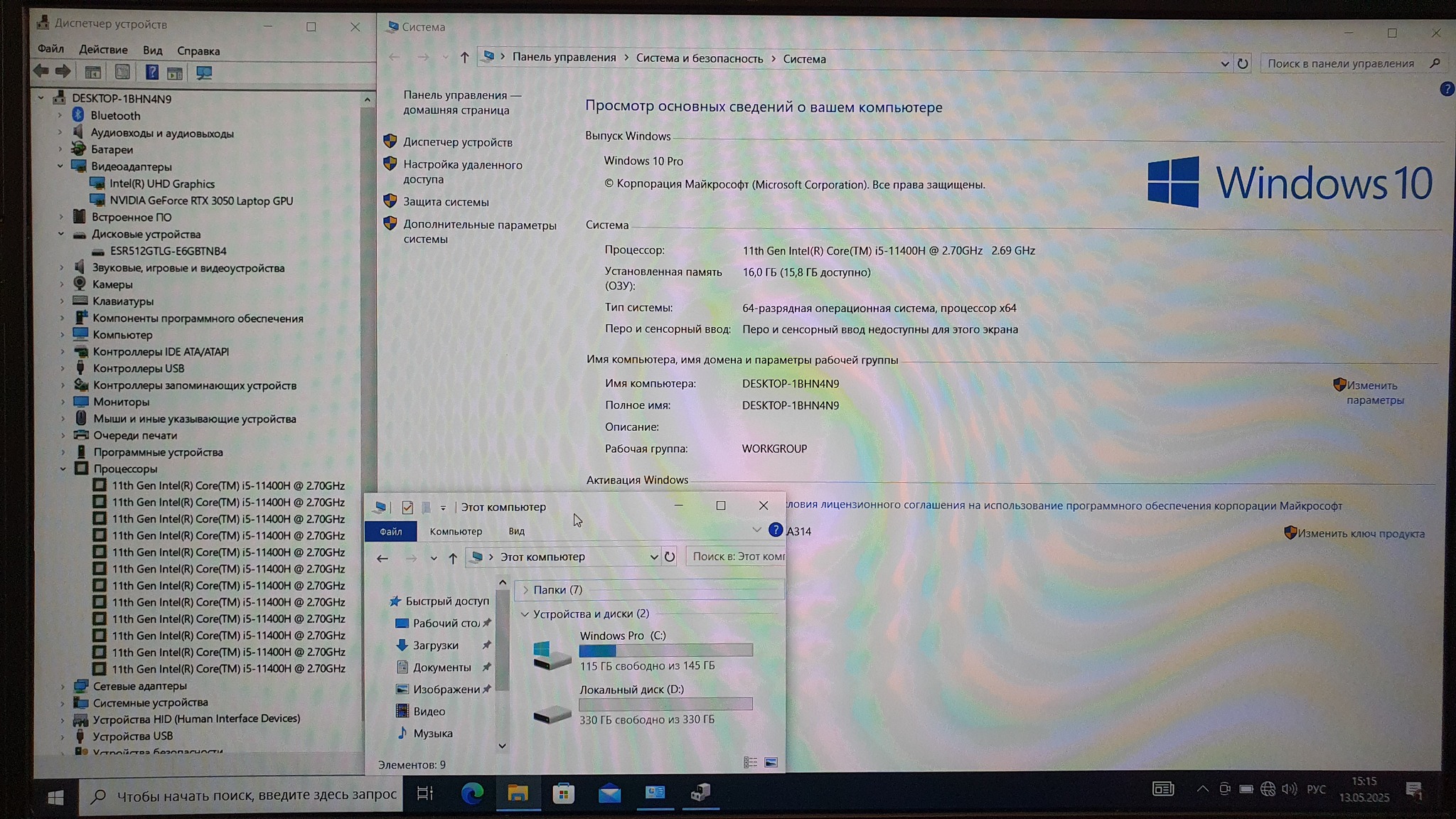The width and height of the screenshot is (1456, 819).
Task: Click Device Manager back arrow icon
Action: tap(41, 71)
